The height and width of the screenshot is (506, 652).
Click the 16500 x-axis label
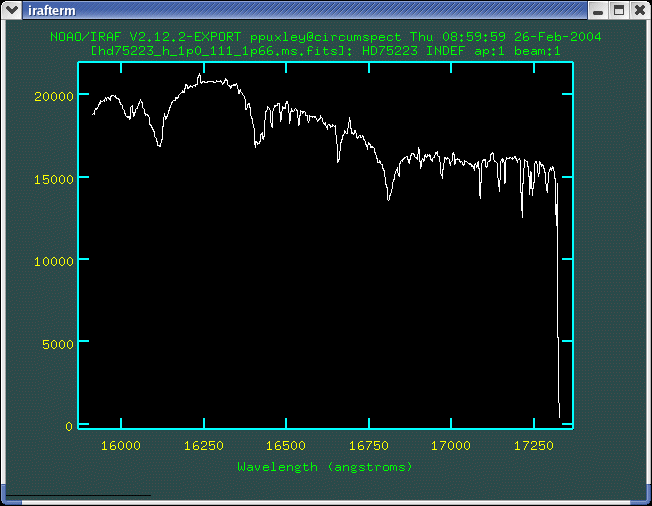[x=286, y=446]
